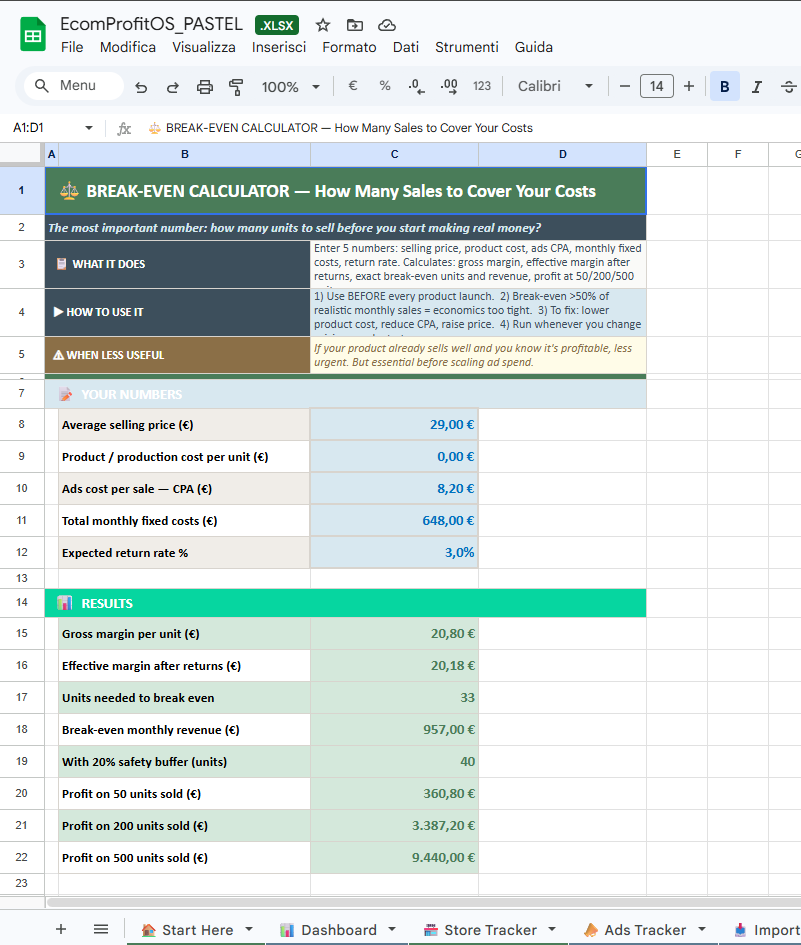Open the all sheets list button
The height and width of the screenshot is (945, 801).
(101, 929)
